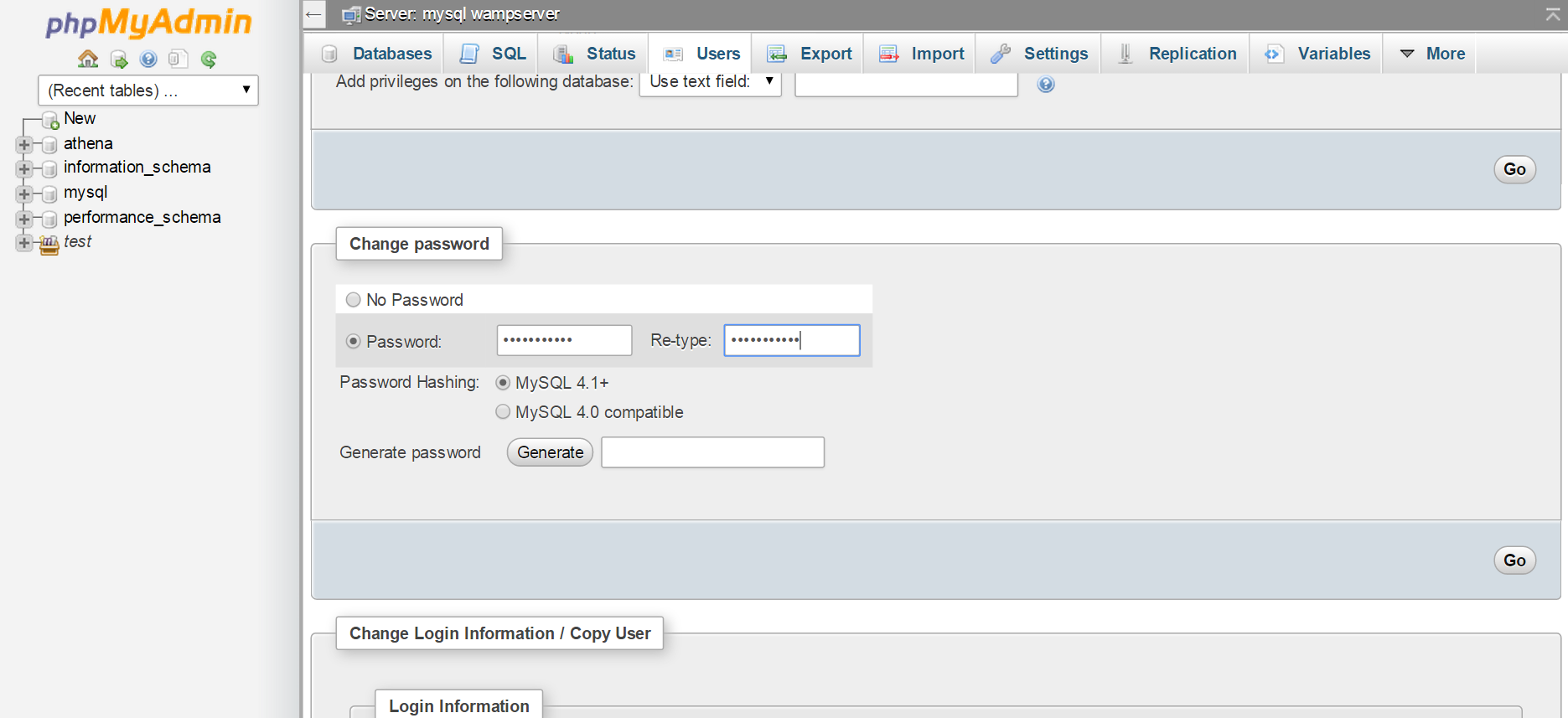Click the mysql database icon
Image resolution: width=1568 pixels, height=718 pixels.
click(x=49, y=194)
